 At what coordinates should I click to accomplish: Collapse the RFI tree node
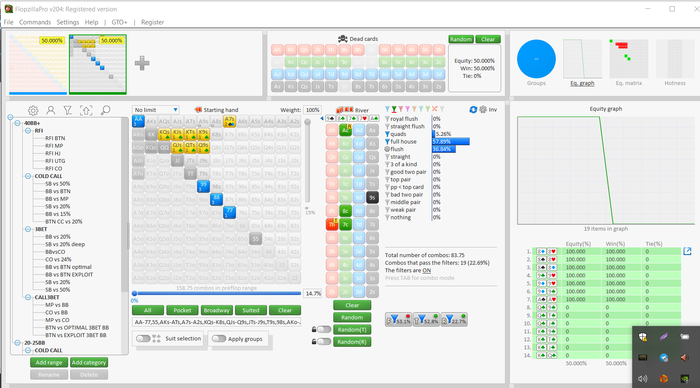click(28, 131)
